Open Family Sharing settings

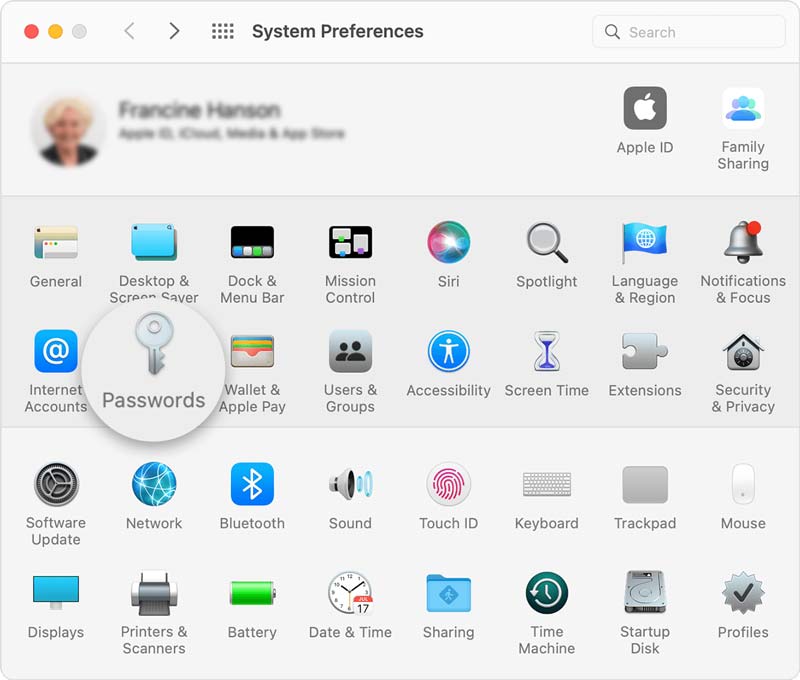(742, 110)
